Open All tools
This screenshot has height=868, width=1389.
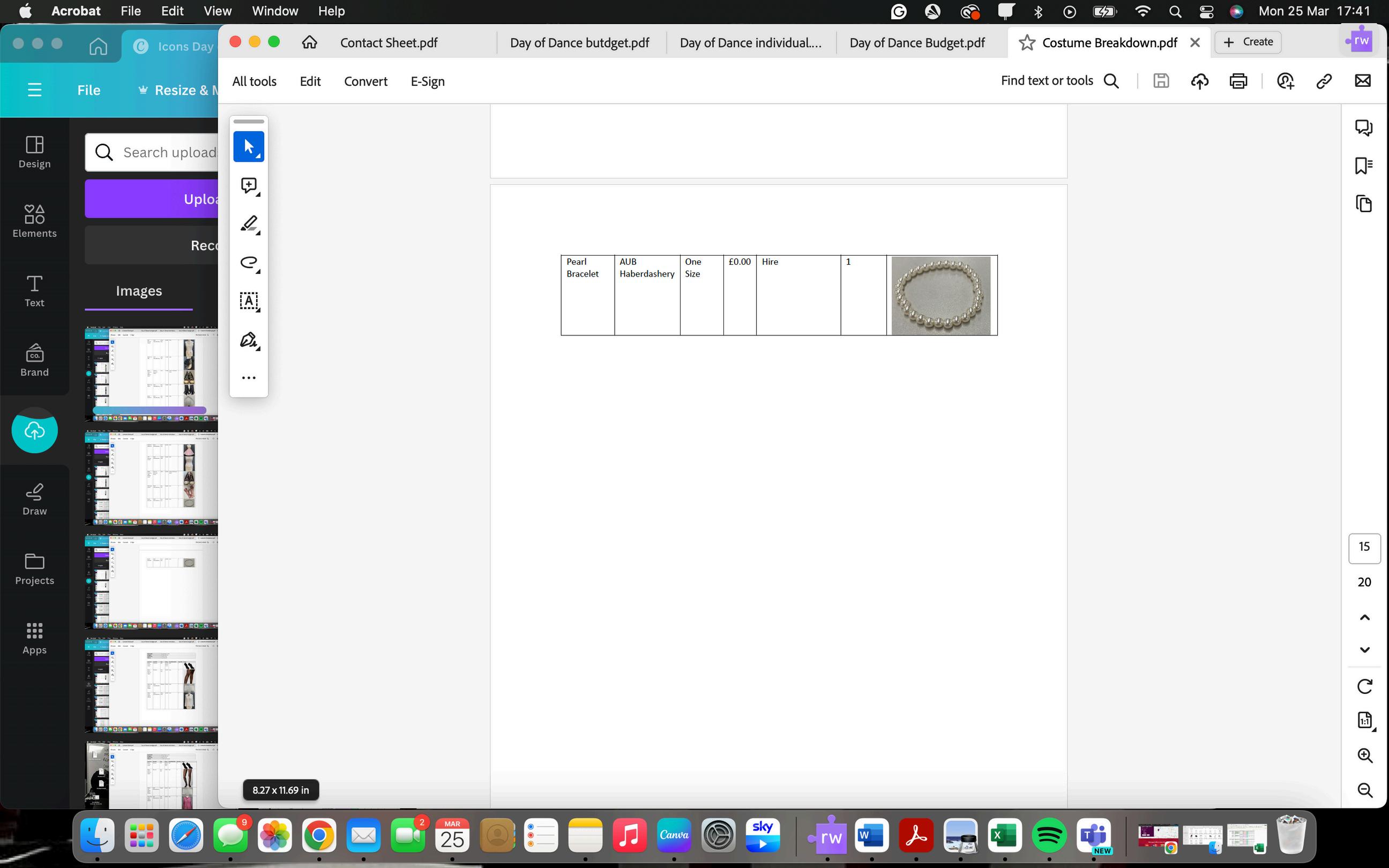(x=254, y=81)
